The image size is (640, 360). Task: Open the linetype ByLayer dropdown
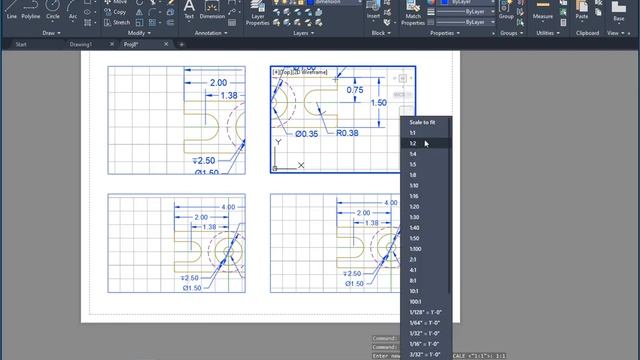(x=466, y=22)
